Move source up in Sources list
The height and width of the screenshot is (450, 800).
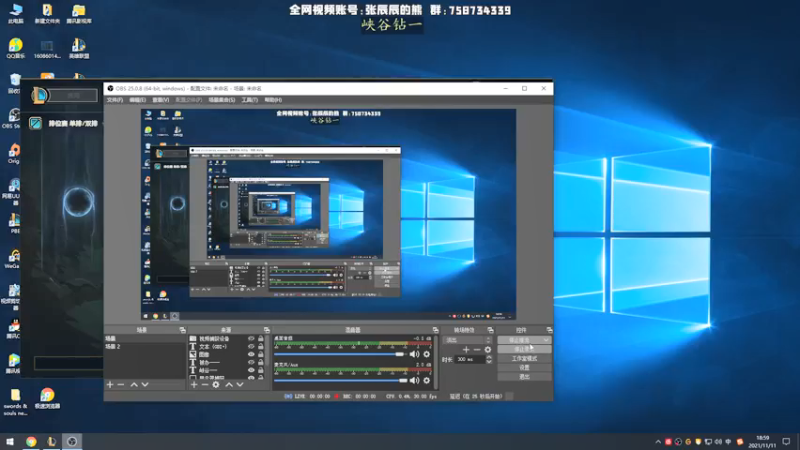click(229, 384)
